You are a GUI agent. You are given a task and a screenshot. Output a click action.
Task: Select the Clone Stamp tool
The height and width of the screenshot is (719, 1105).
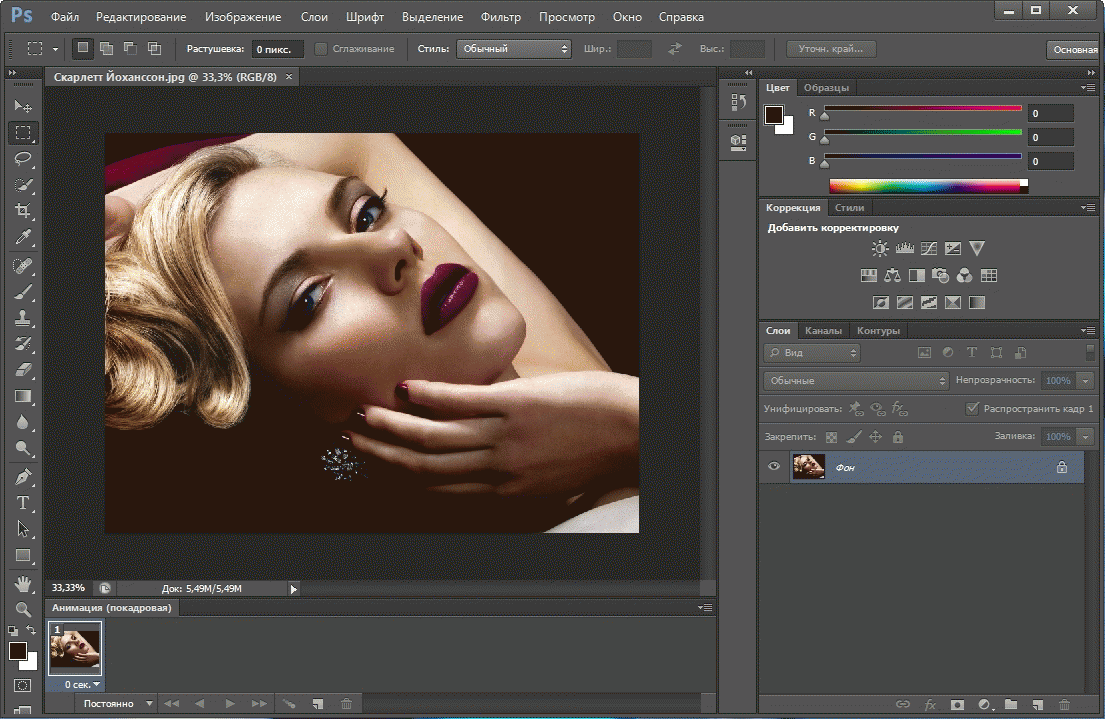(23, 318)
